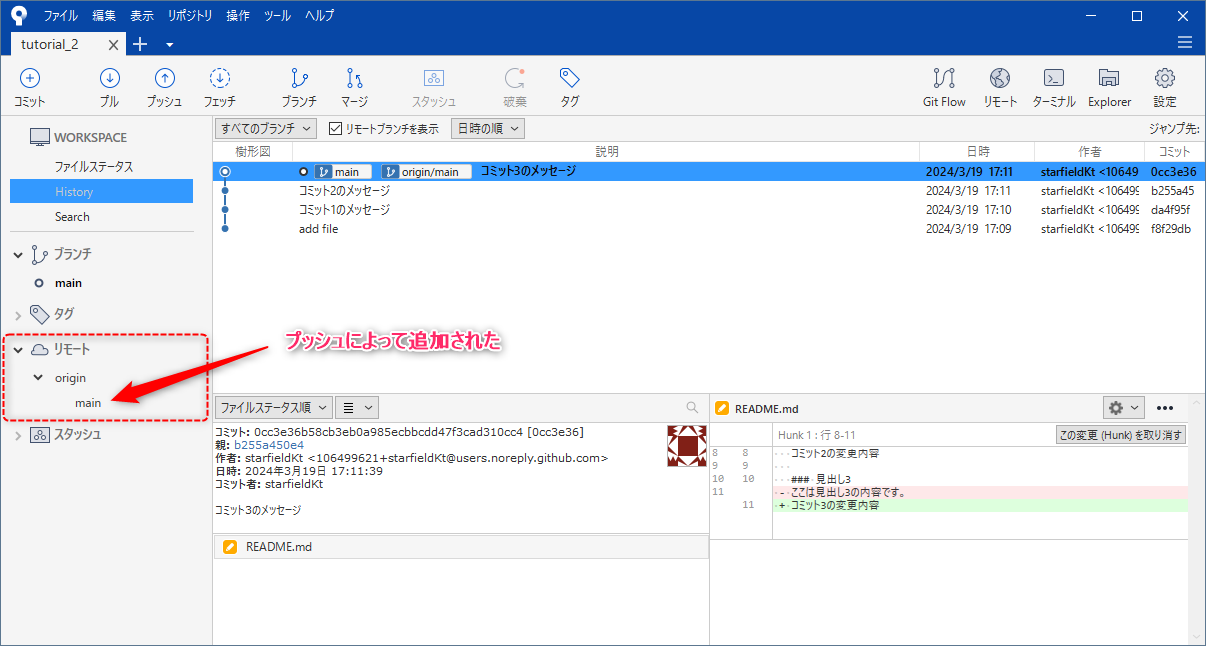This screenshot has height=646, width=1206.
Task: Expand the タグ section in sidebar
Action: point(18,315)
